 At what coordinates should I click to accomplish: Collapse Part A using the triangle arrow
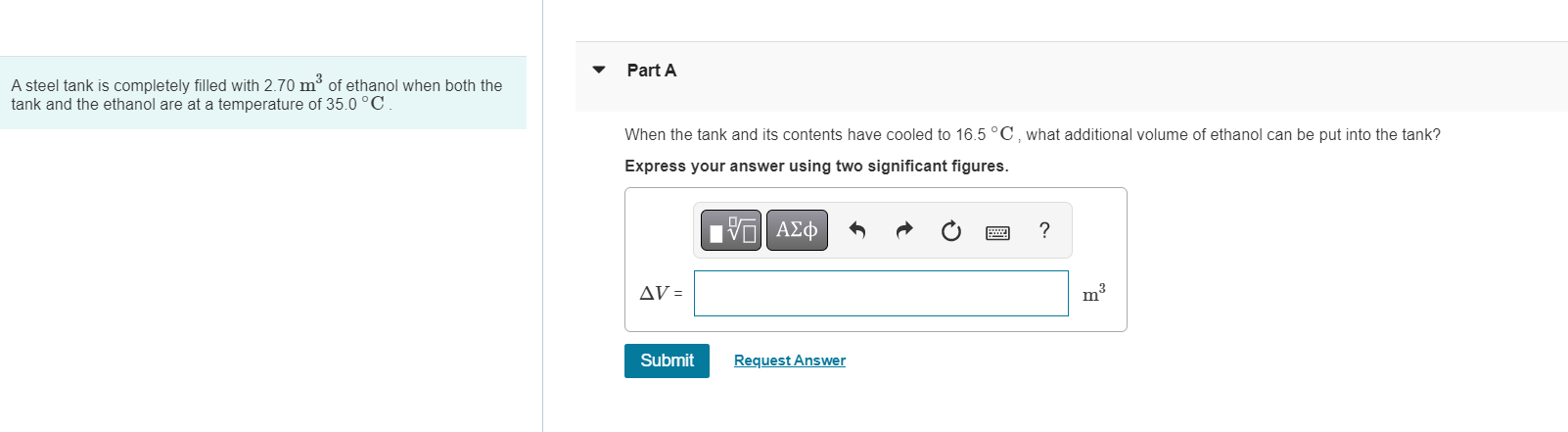pos(599,70)
